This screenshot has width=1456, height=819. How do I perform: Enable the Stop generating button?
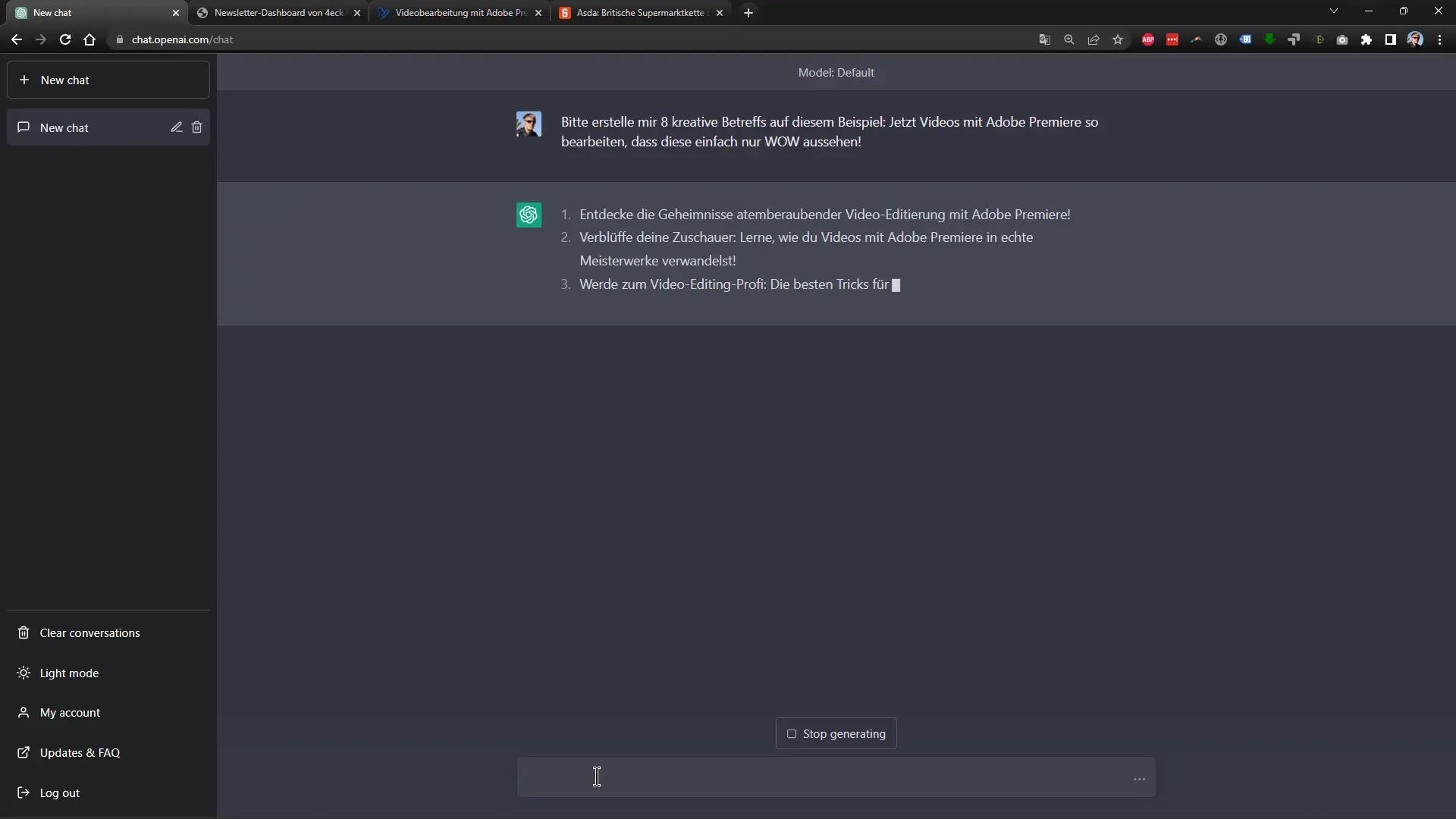[835, 733]
